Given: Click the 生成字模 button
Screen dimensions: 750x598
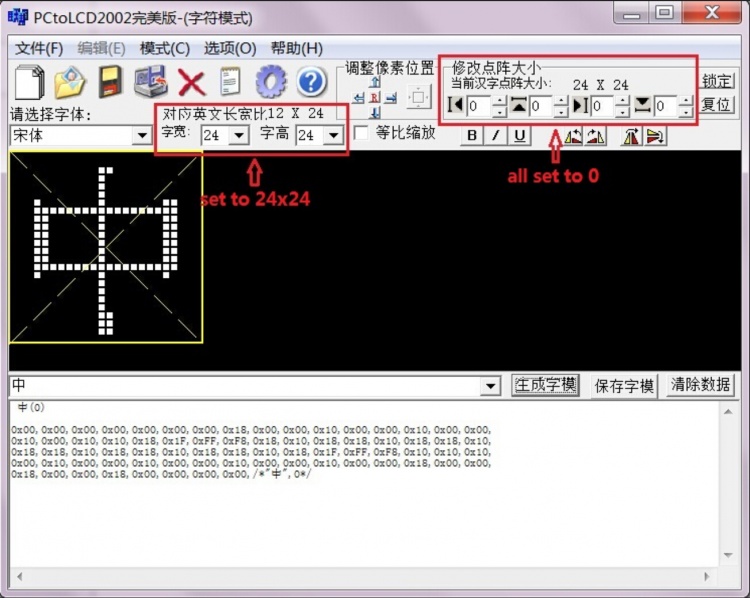Looking at the screenshot, I should pyautogui.click(x=545, y=385).
